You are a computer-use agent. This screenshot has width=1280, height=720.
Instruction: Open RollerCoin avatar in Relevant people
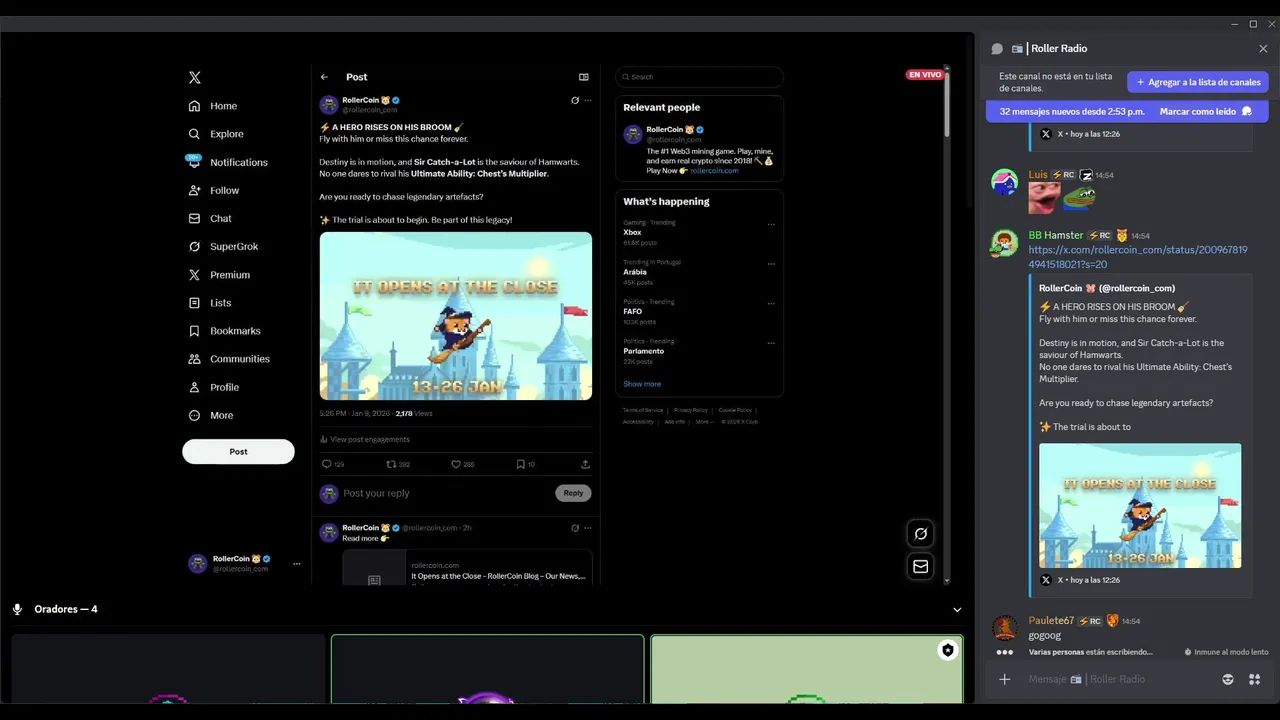(632, 134)
